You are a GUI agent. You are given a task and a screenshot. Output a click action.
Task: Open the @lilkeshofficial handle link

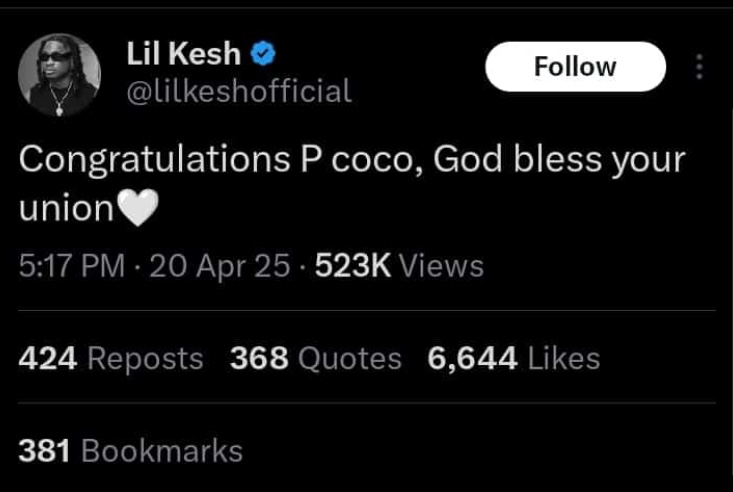click(238, 92)
